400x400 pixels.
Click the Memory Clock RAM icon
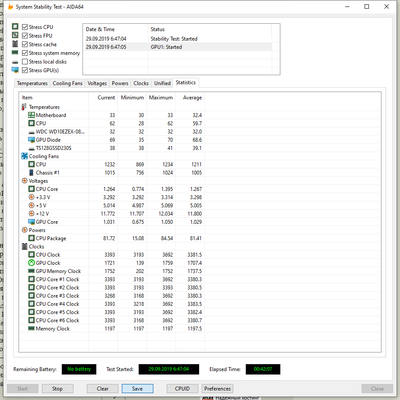[x=31, y=328]
